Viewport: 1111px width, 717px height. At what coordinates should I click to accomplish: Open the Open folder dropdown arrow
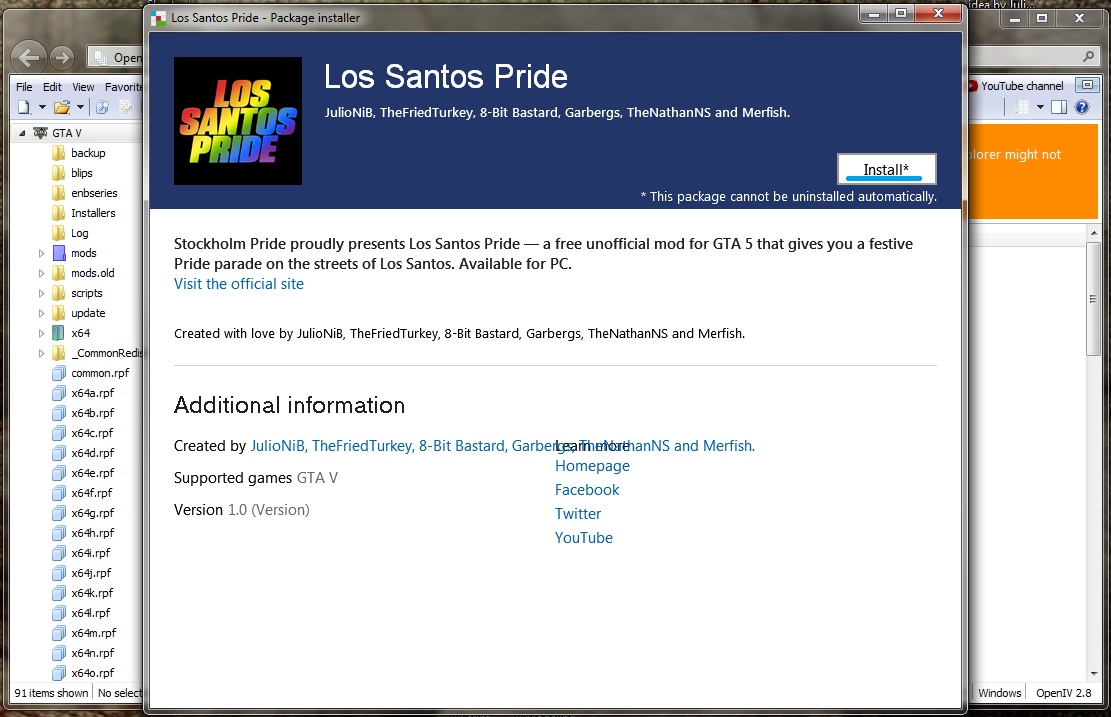coord(80,107)
